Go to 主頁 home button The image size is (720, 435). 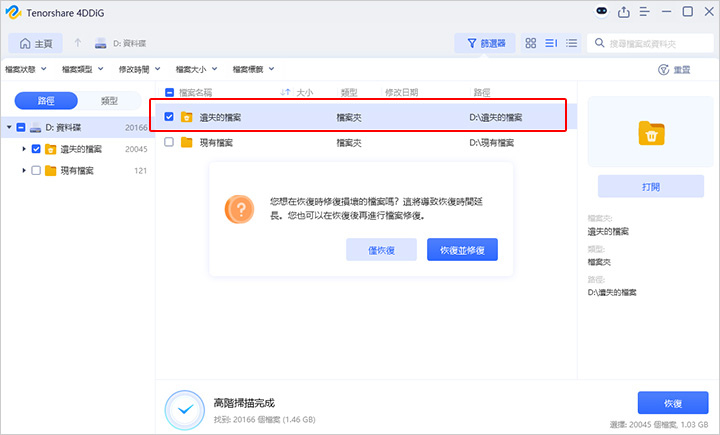click(35, 44)
